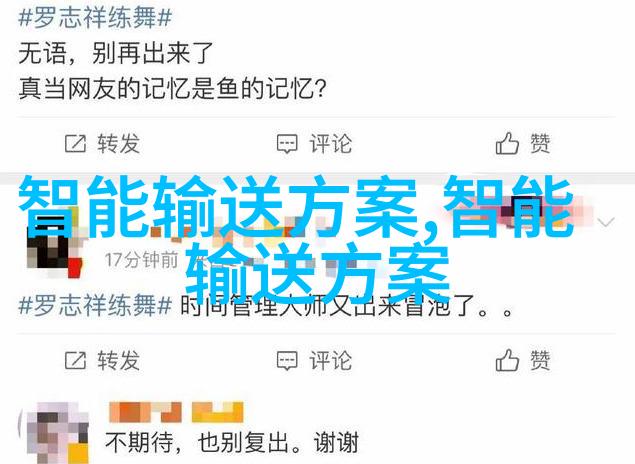Tap 赞 label under the second post

(540, 360)
